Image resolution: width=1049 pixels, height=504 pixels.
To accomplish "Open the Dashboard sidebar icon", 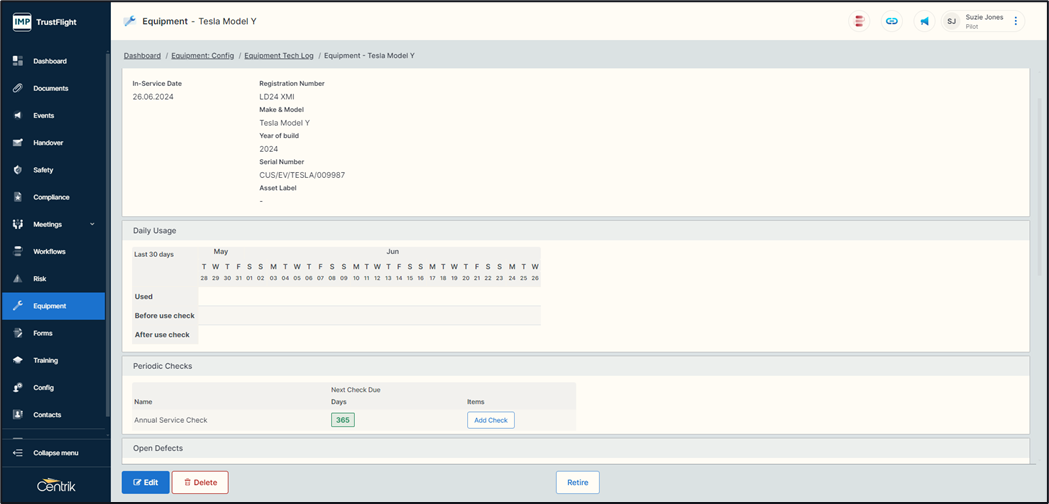I will (18, 61).
